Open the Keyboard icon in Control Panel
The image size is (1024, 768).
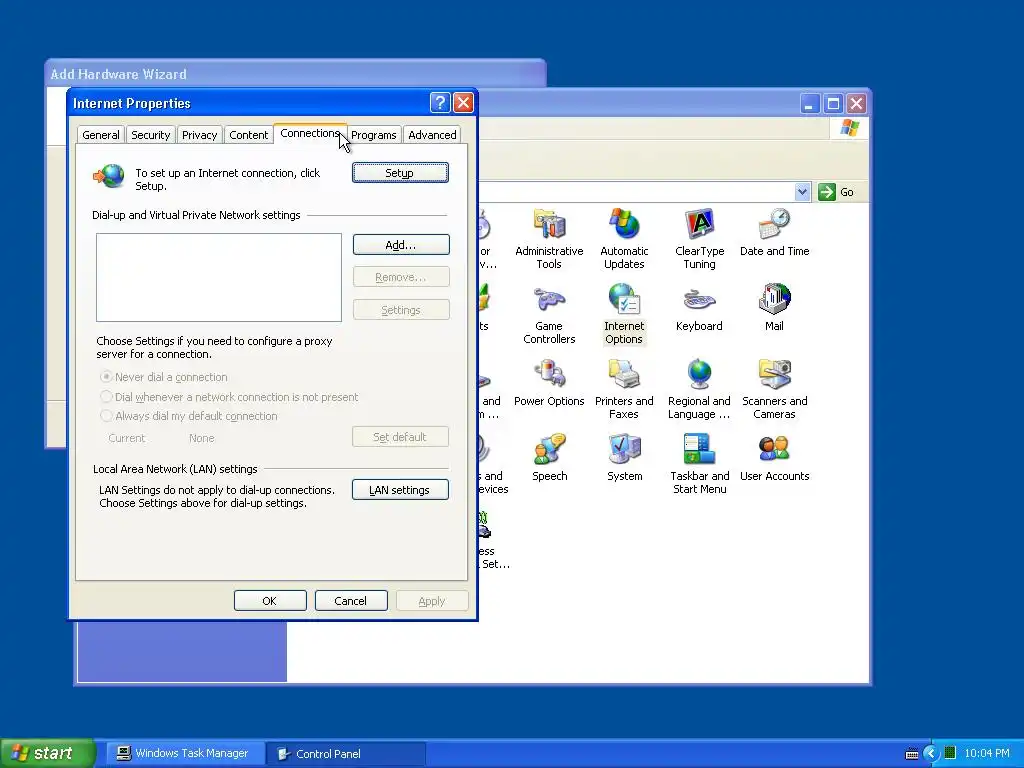click(699, 308)
